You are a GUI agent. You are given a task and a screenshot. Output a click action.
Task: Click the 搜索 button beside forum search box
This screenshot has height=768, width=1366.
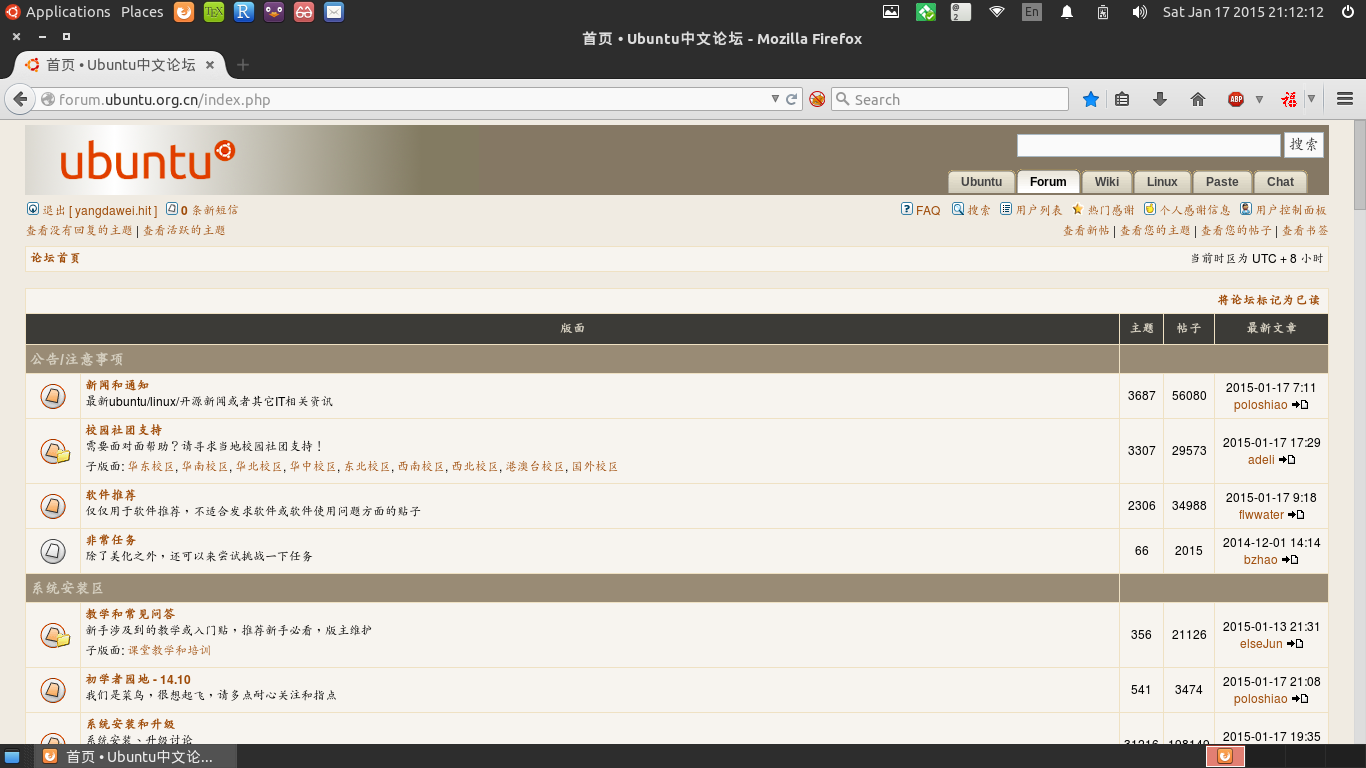tap(1304, 145)
